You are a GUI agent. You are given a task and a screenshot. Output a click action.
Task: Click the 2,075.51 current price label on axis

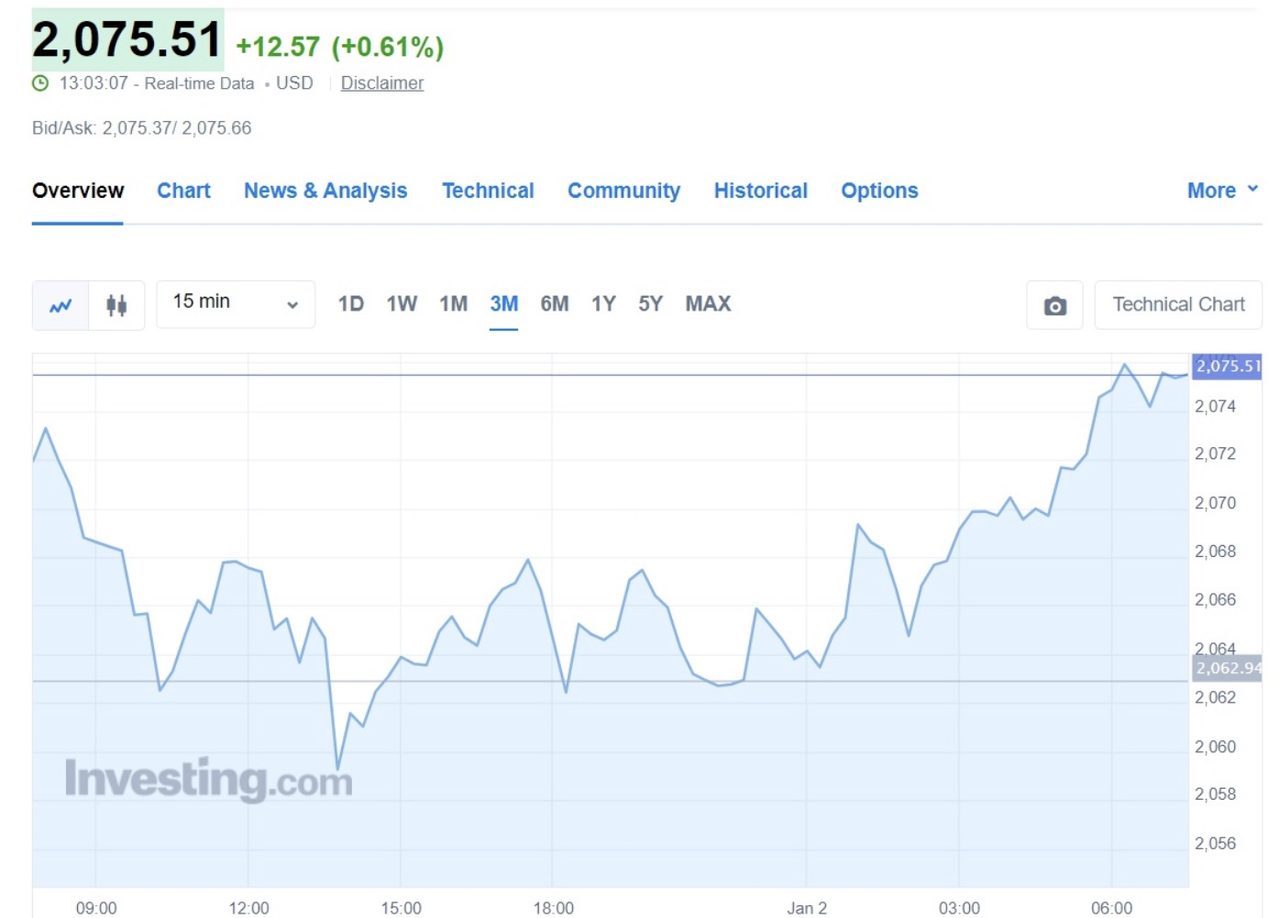click(1227, 366)
